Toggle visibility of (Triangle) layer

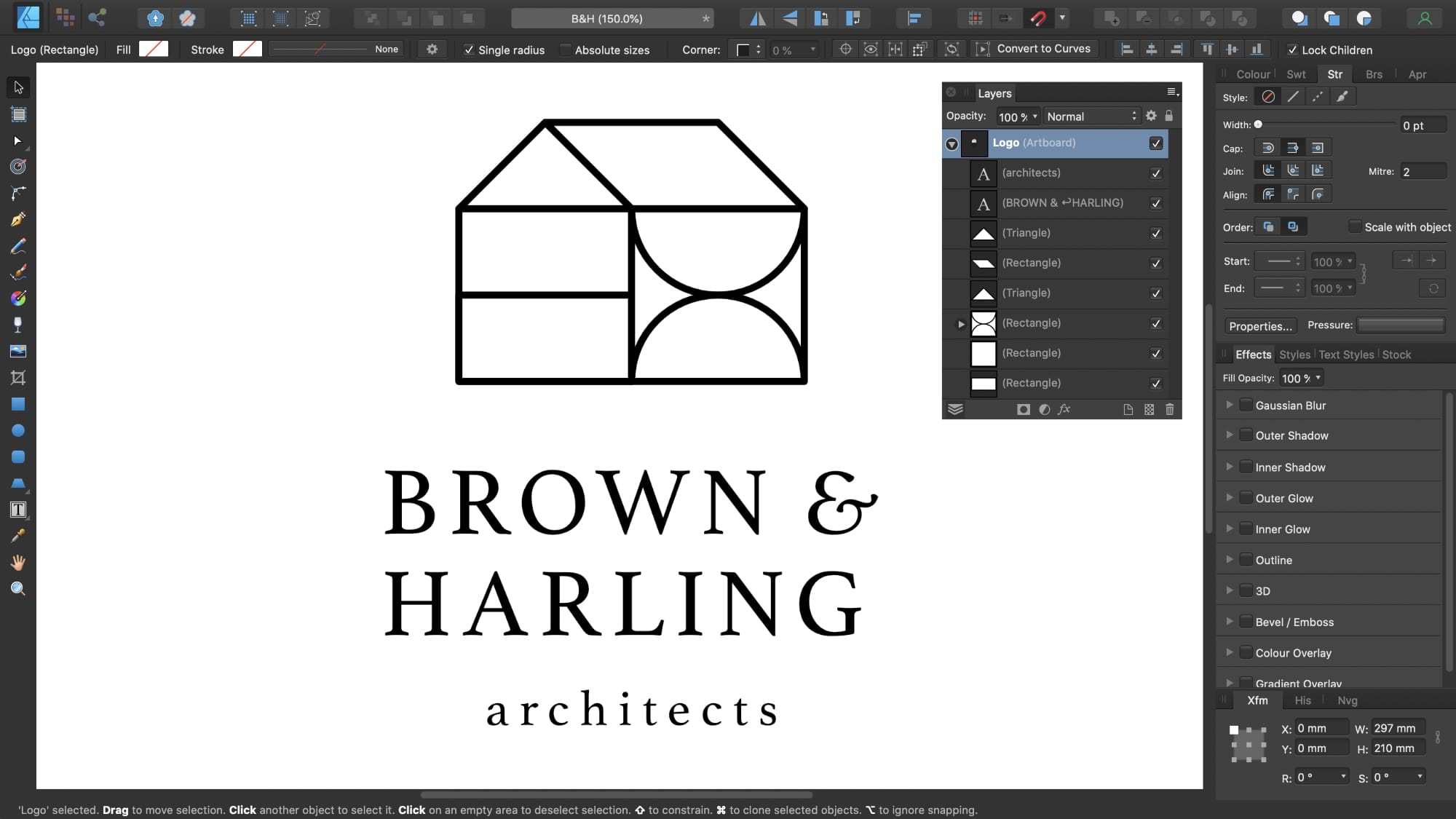(1156, 232)
